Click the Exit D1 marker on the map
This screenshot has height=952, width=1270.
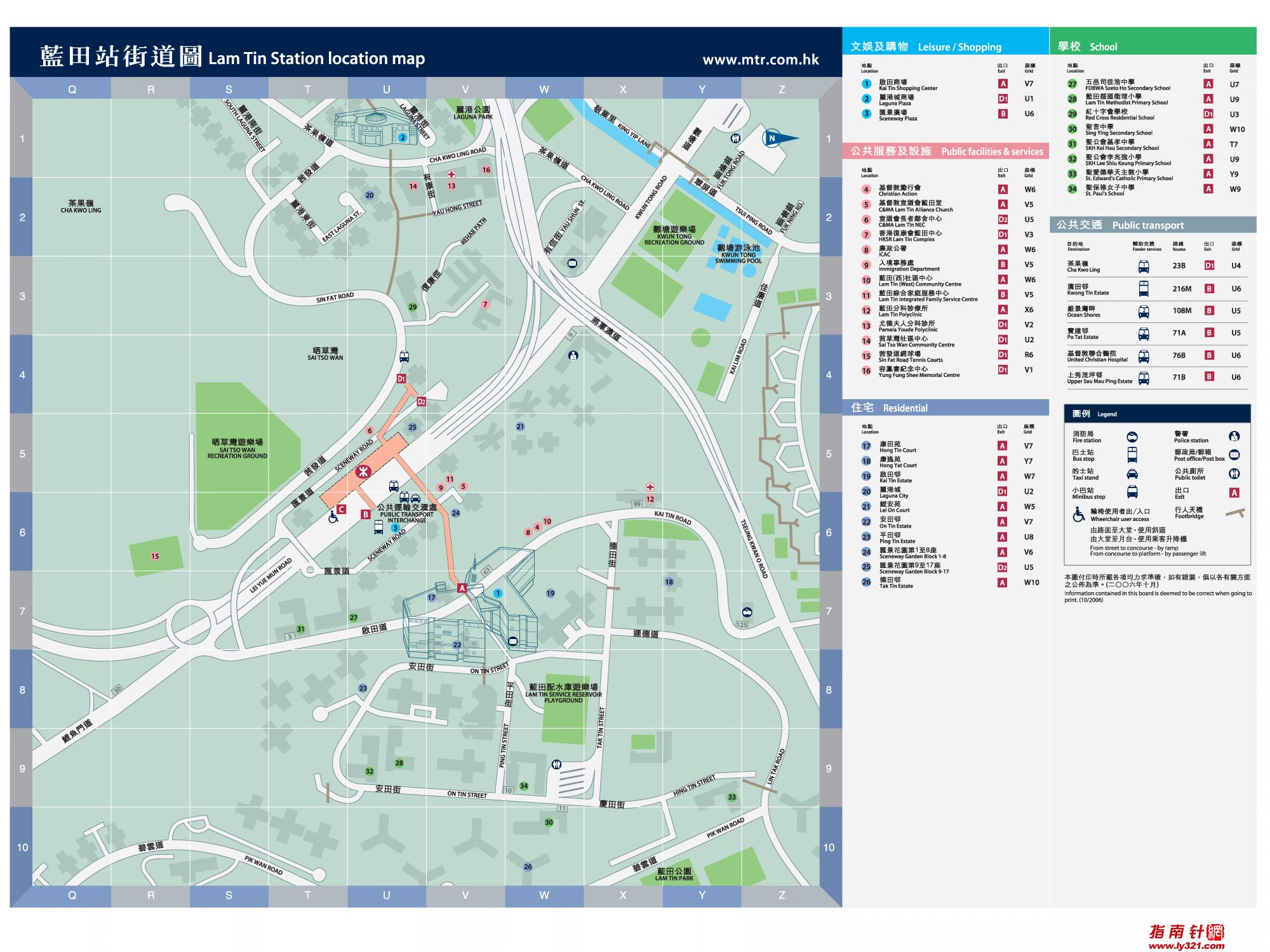click(401, 378)
